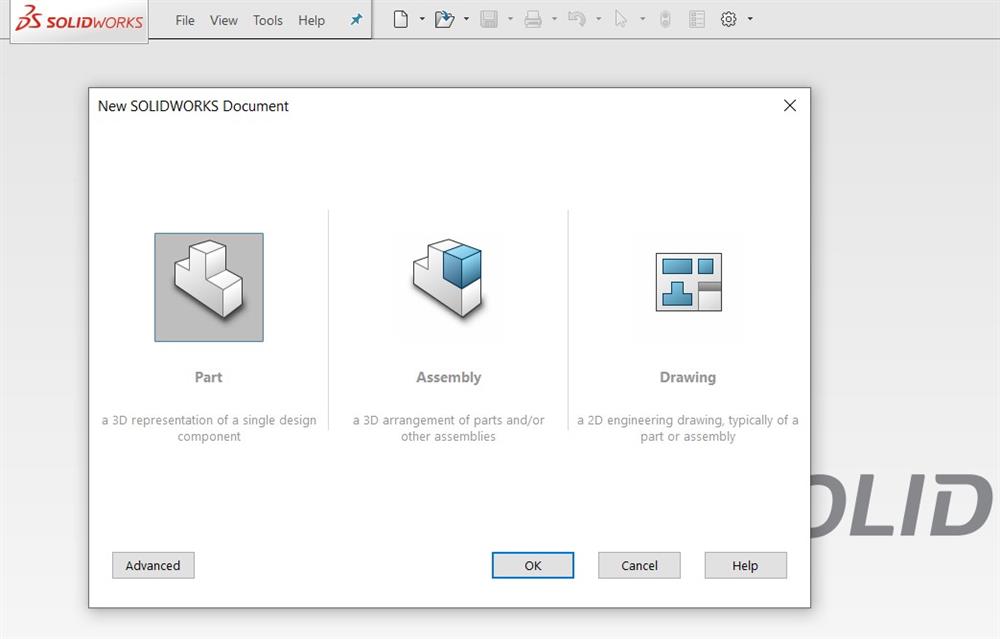Click the SolidWorks logo in the top bar
This screenshot has width=1000, height=639.
pos(80,19)
